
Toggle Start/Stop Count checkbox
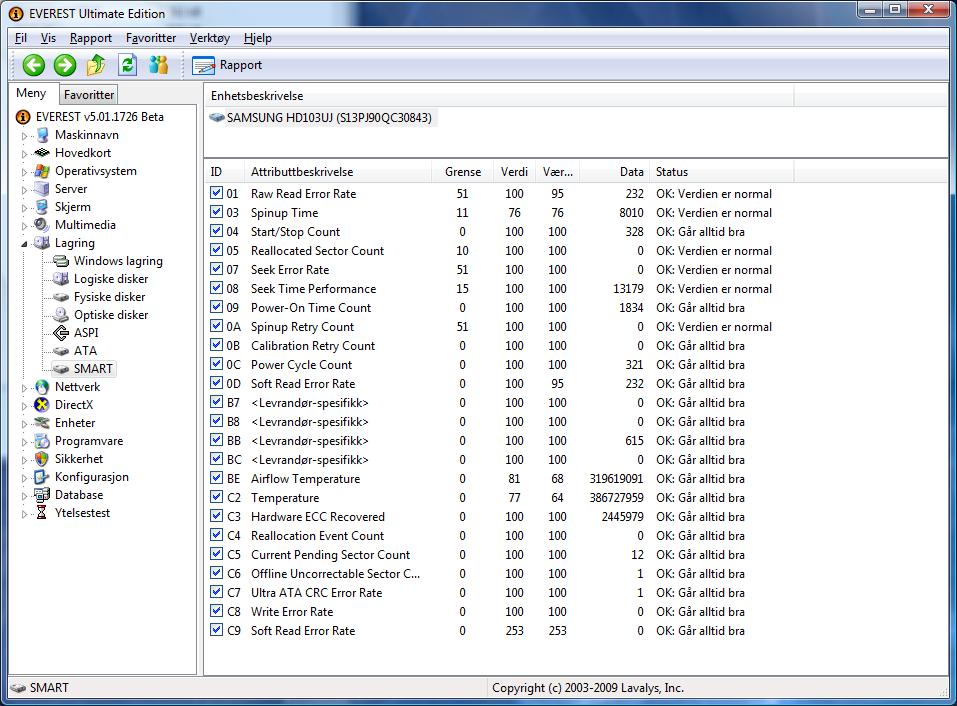coord(216,231)
